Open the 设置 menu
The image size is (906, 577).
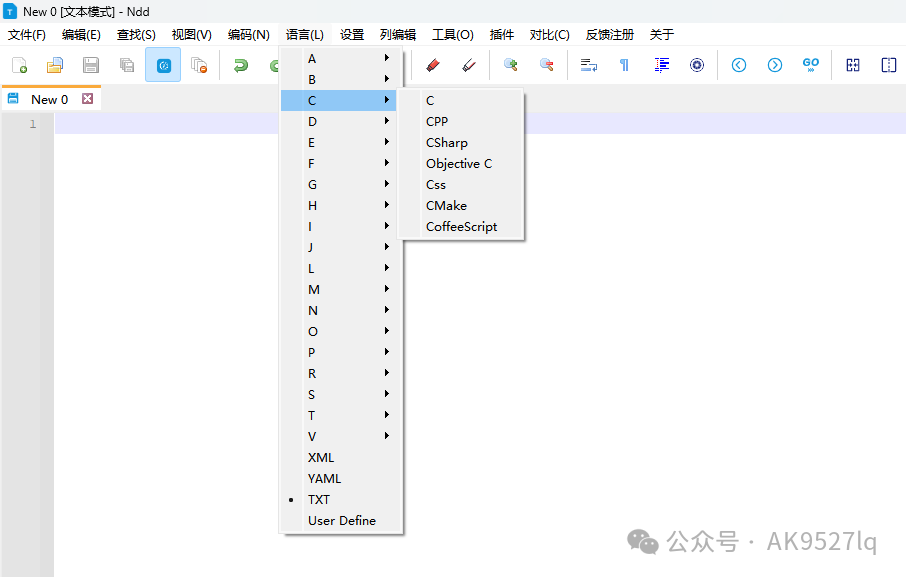[x=352, y=35]
